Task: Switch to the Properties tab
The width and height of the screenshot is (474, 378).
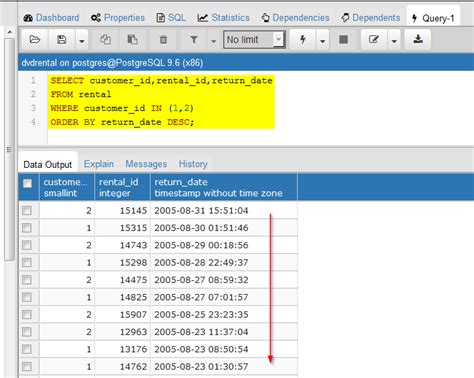Action: tap(118, 18)
